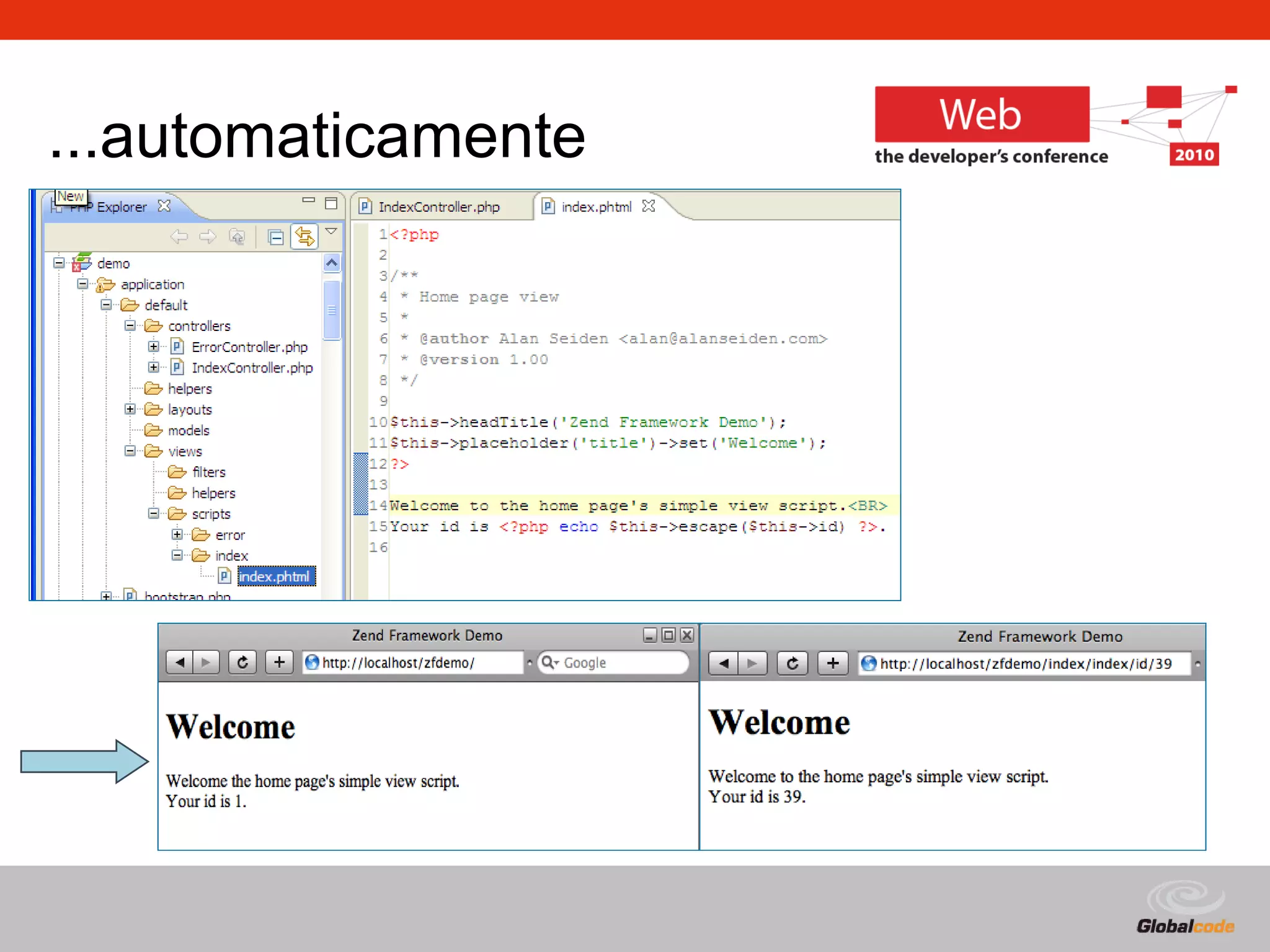Select ErrorController.php file
The height and width of the screenshot is (952, 1270).
pos(249,347)
